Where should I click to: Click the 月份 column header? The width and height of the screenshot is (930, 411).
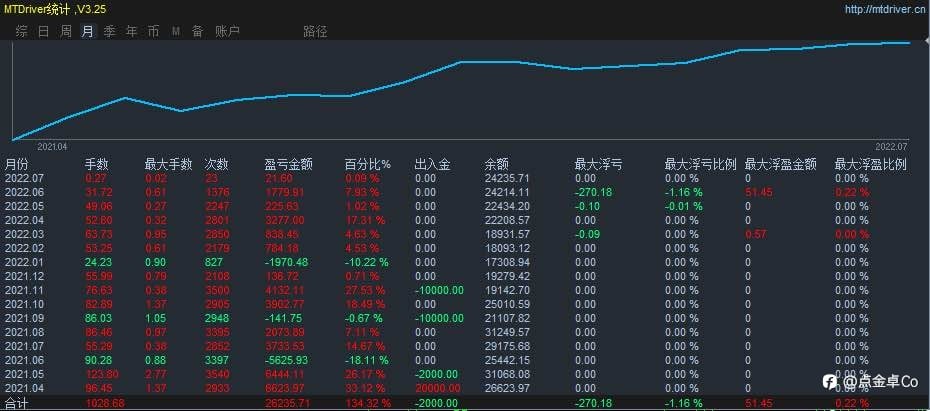click(17, 164)
